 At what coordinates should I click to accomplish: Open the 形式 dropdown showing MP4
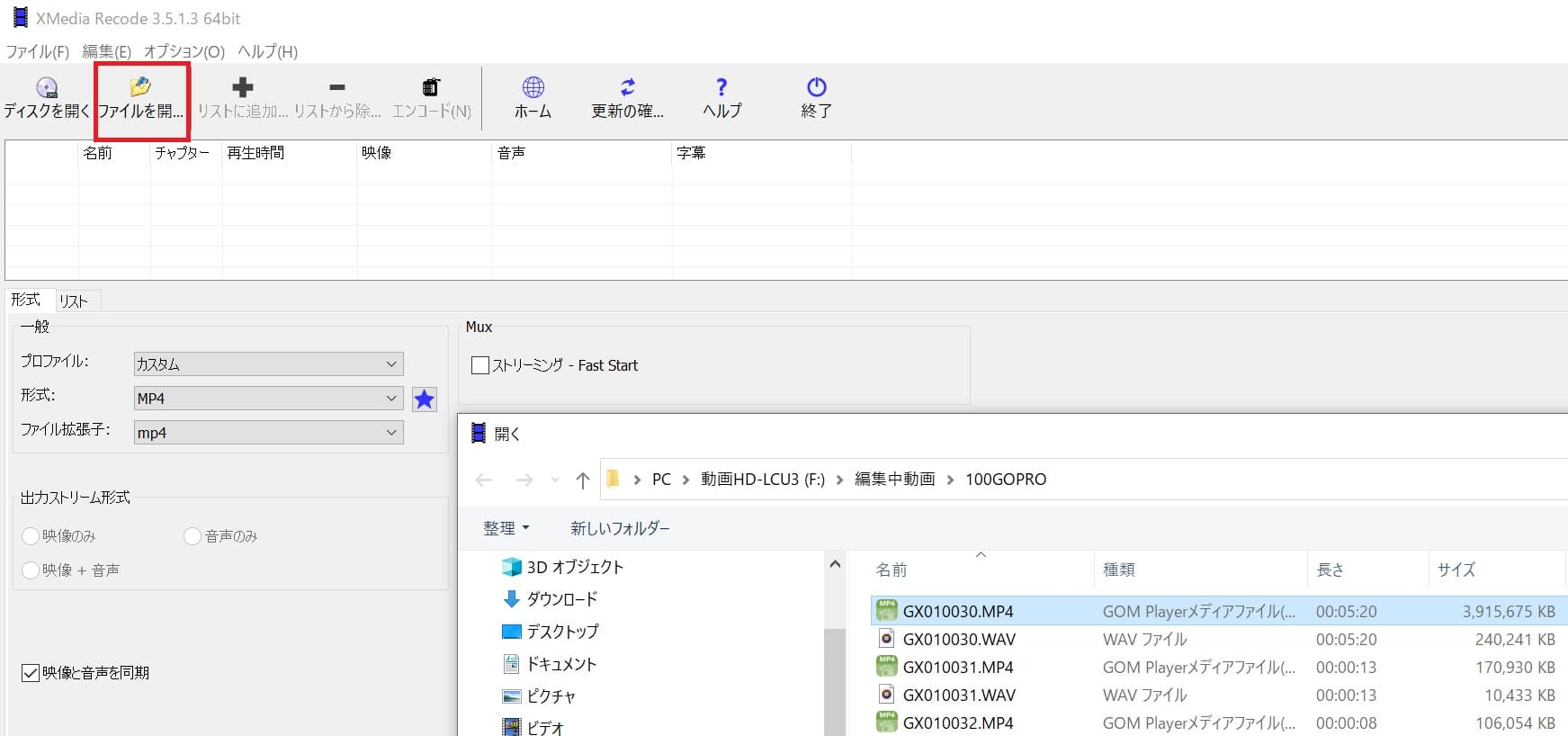pyautogui.click(x=268, y=399)
